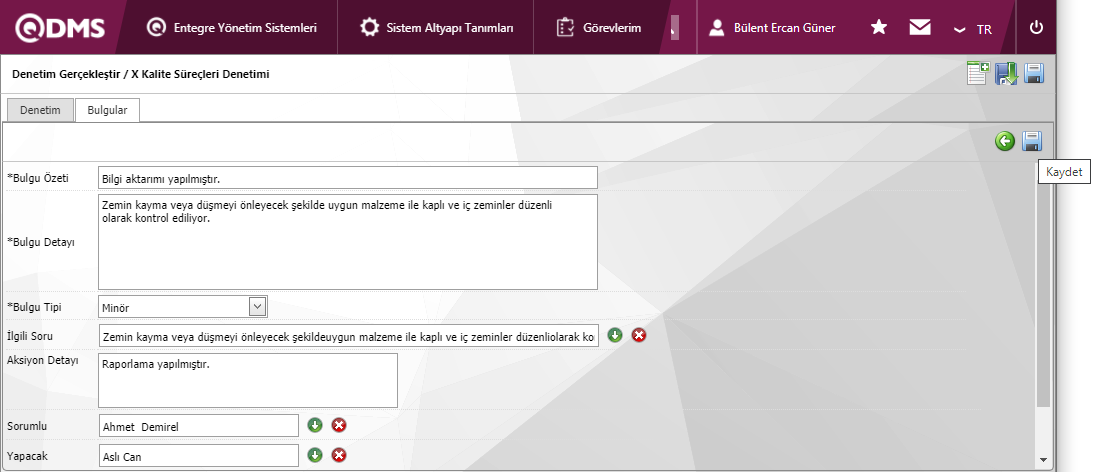Open Bülent Ercan Güner user menu
Viewport: 1094px width, 472px height.
pyautogui.click(x=772, y=28)
